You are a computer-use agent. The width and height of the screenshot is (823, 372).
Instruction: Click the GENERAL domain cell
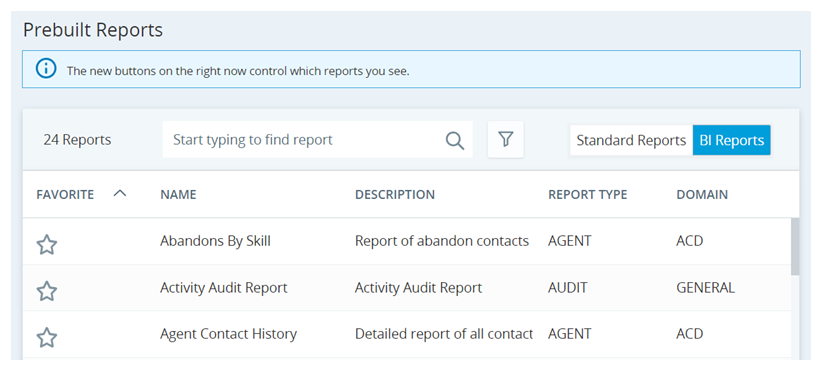(x=705, y=288)
